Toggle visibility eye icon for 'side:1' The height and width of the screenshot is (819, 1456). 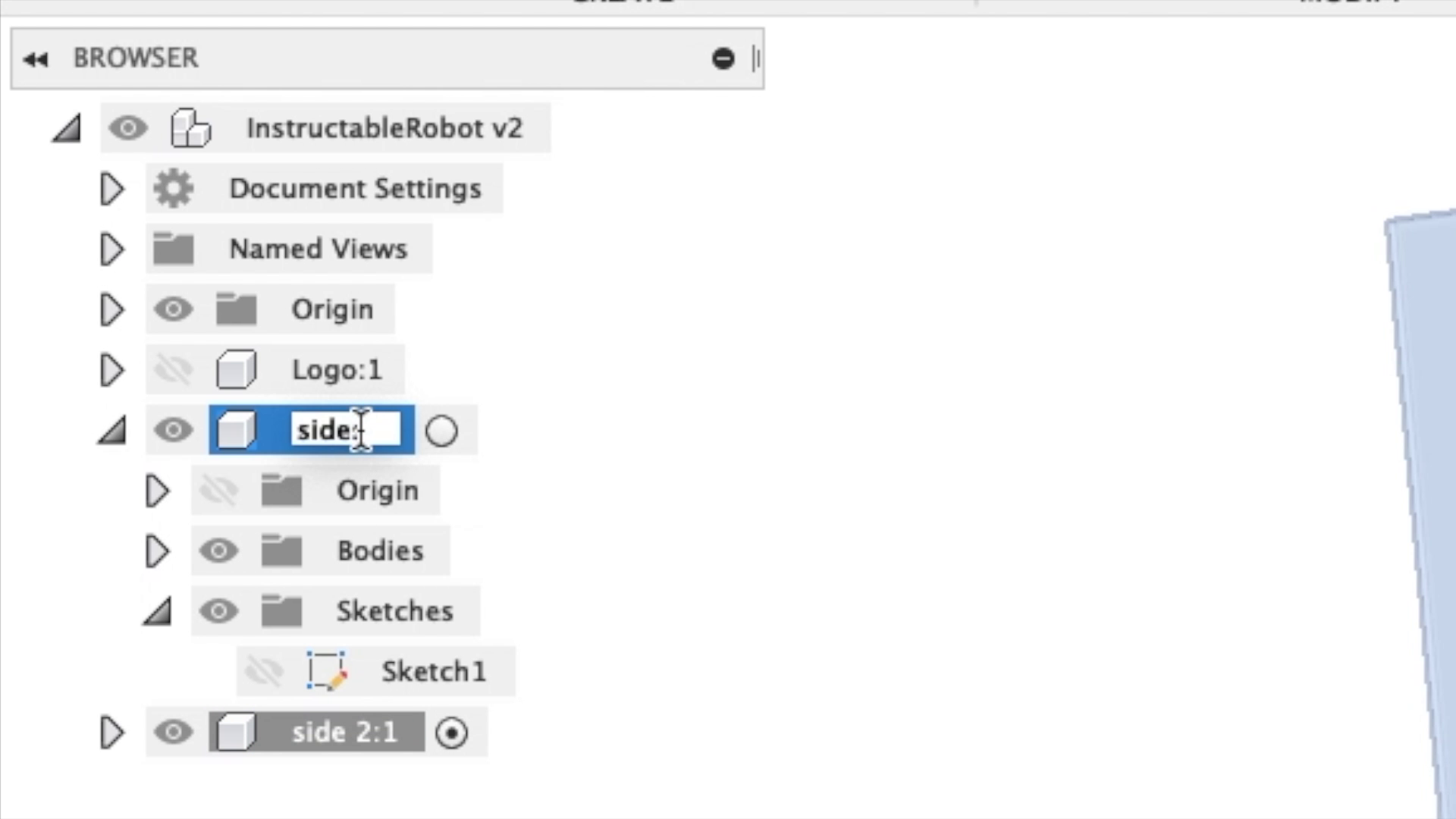click(x=174, y=429)
